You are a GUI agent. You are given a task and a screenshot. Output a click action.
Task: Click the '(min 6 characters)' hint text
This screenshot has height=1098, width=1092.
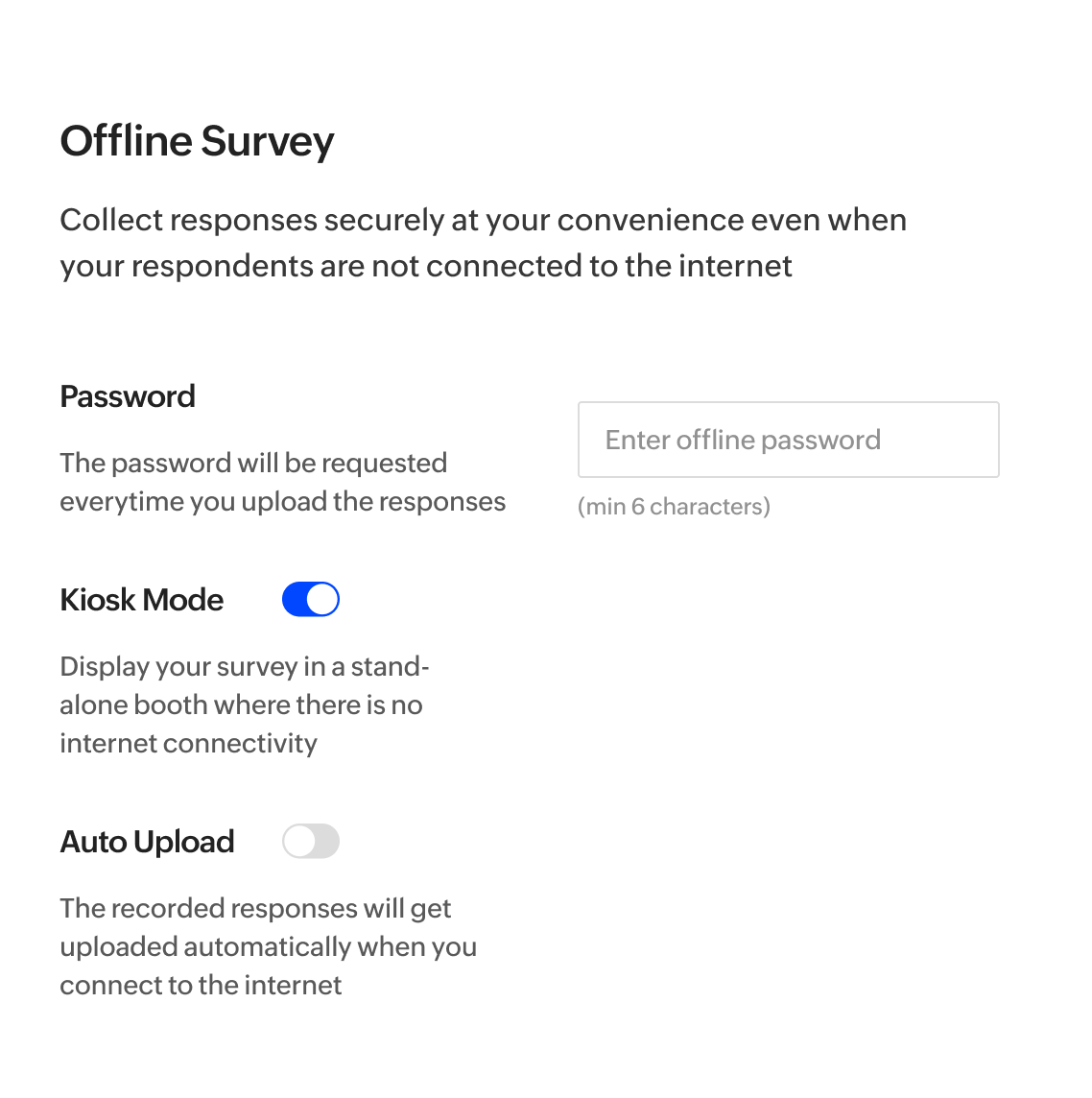(674, 507)
